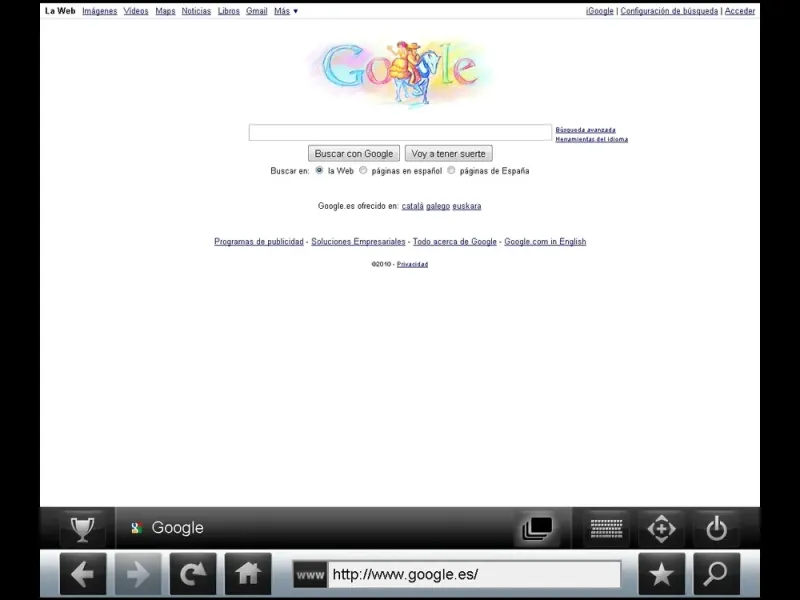Activate the pan/move navigation icon

661,529
